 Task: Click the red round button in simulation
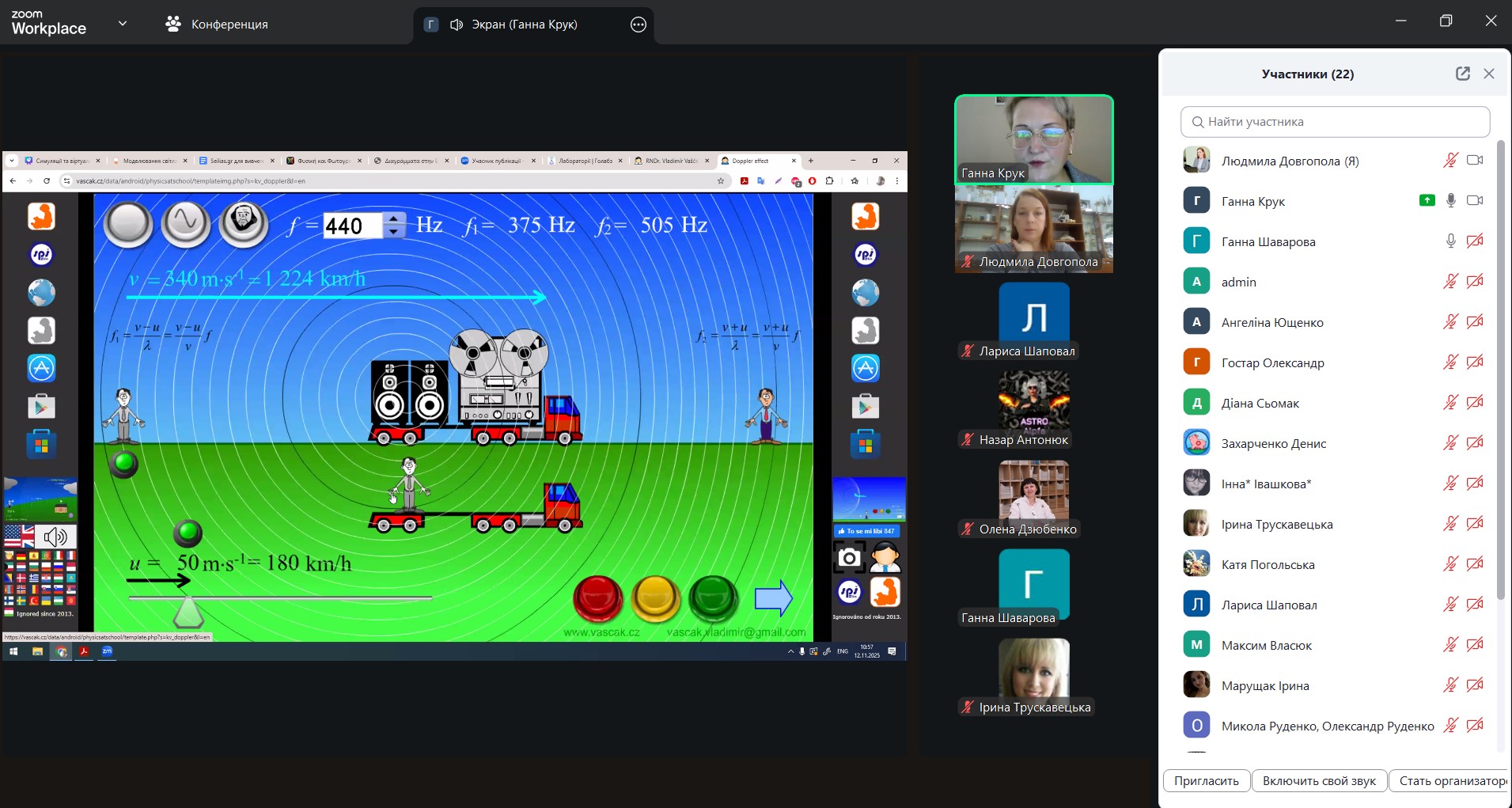tap(597, 597)
